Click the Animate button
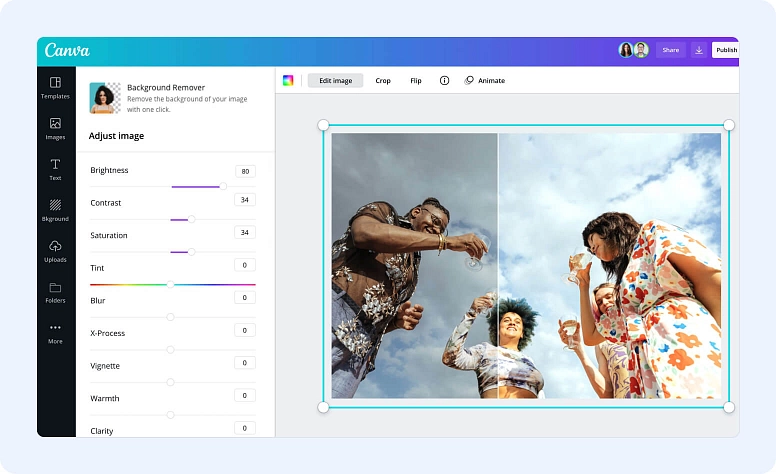 pyautogui.click(x=485, y=80)
